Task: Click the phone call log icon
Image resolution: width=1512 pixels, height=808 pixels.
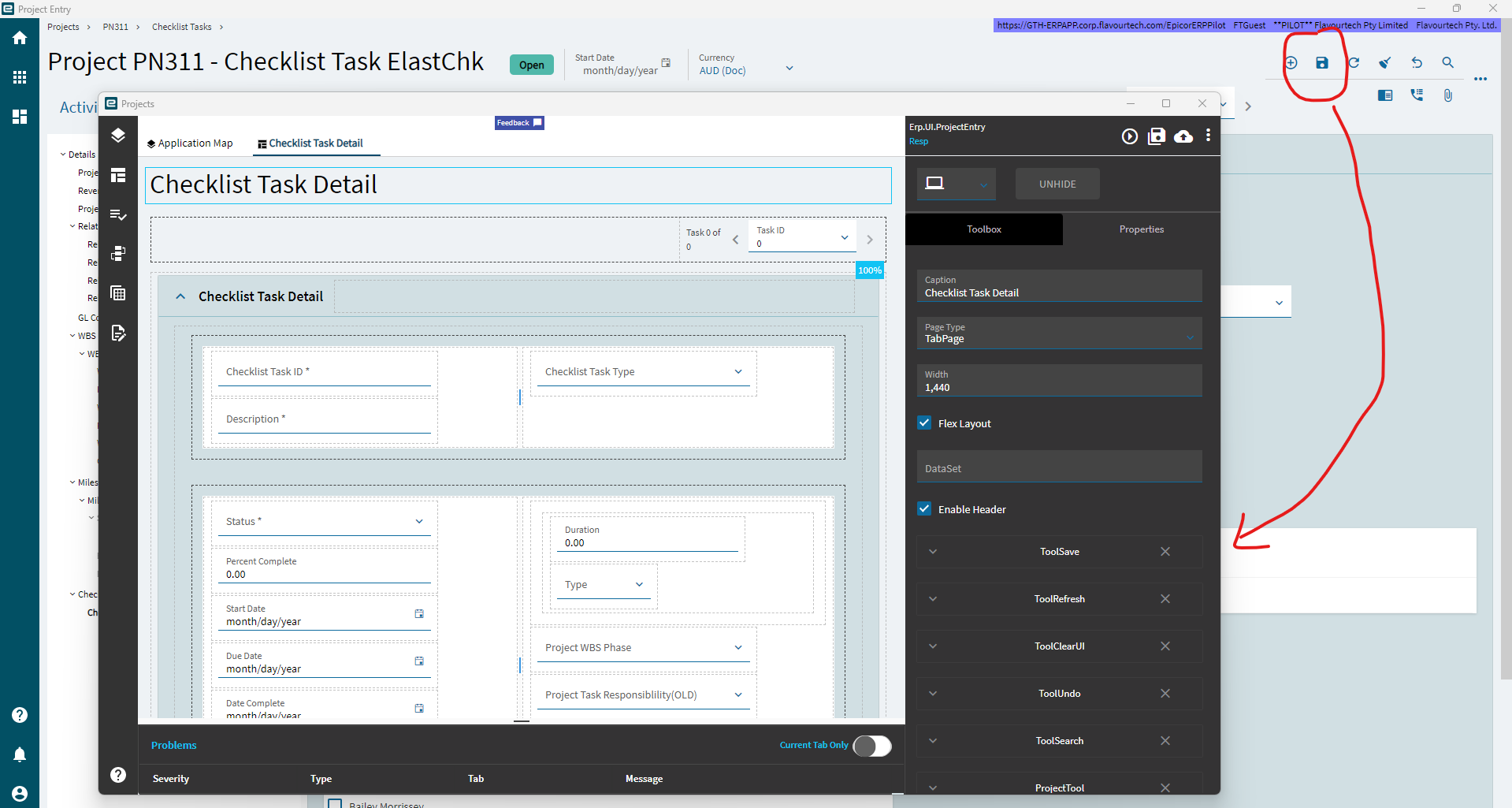Action: coord(1417,95)
